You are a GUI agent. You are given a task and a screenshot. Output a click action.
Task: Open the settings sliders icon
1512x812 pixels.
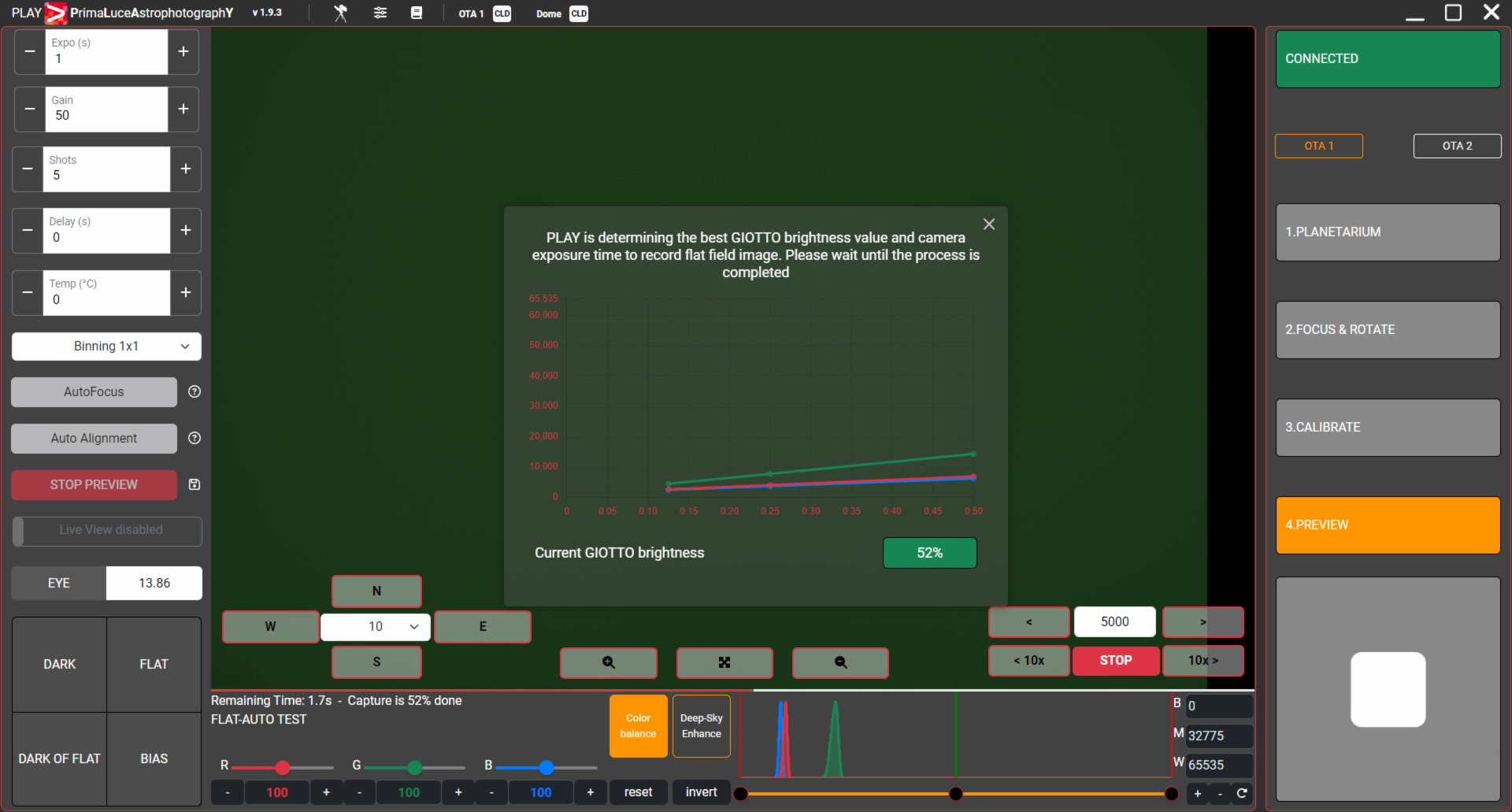point(380,13)
